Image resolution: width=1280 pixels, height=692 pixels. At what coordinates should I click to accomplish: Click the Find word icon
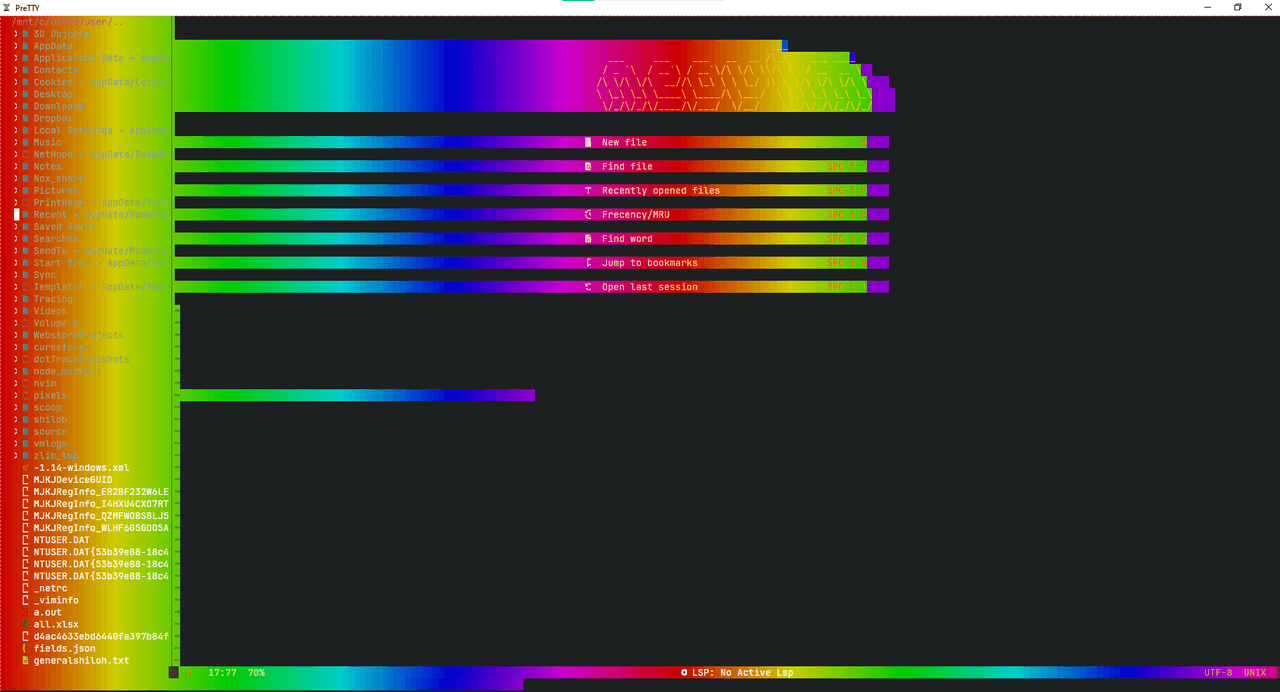click(x=588, y=238)
